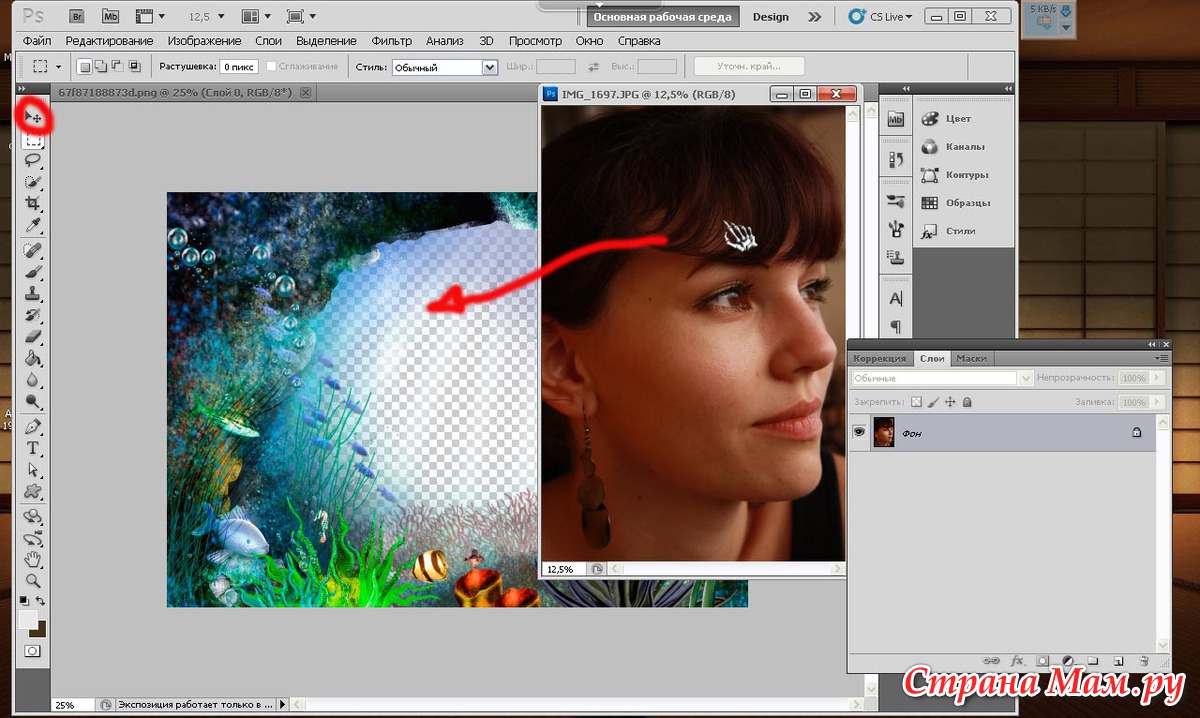
Task: Create a new layer
Action: tap(1118, 661)
